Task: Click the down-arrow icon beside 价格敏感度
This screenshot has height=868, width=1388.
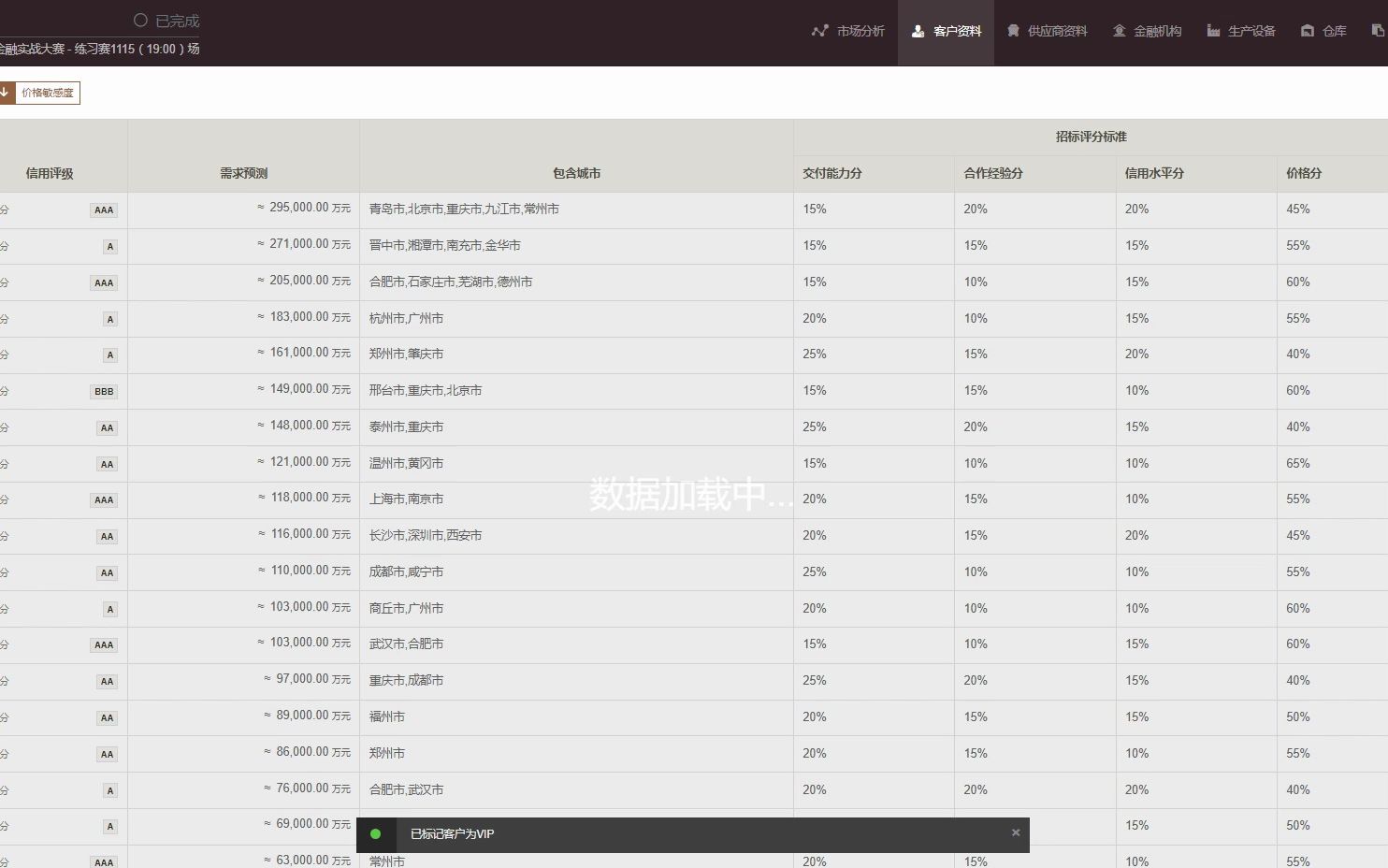Action: click(5, 93)
